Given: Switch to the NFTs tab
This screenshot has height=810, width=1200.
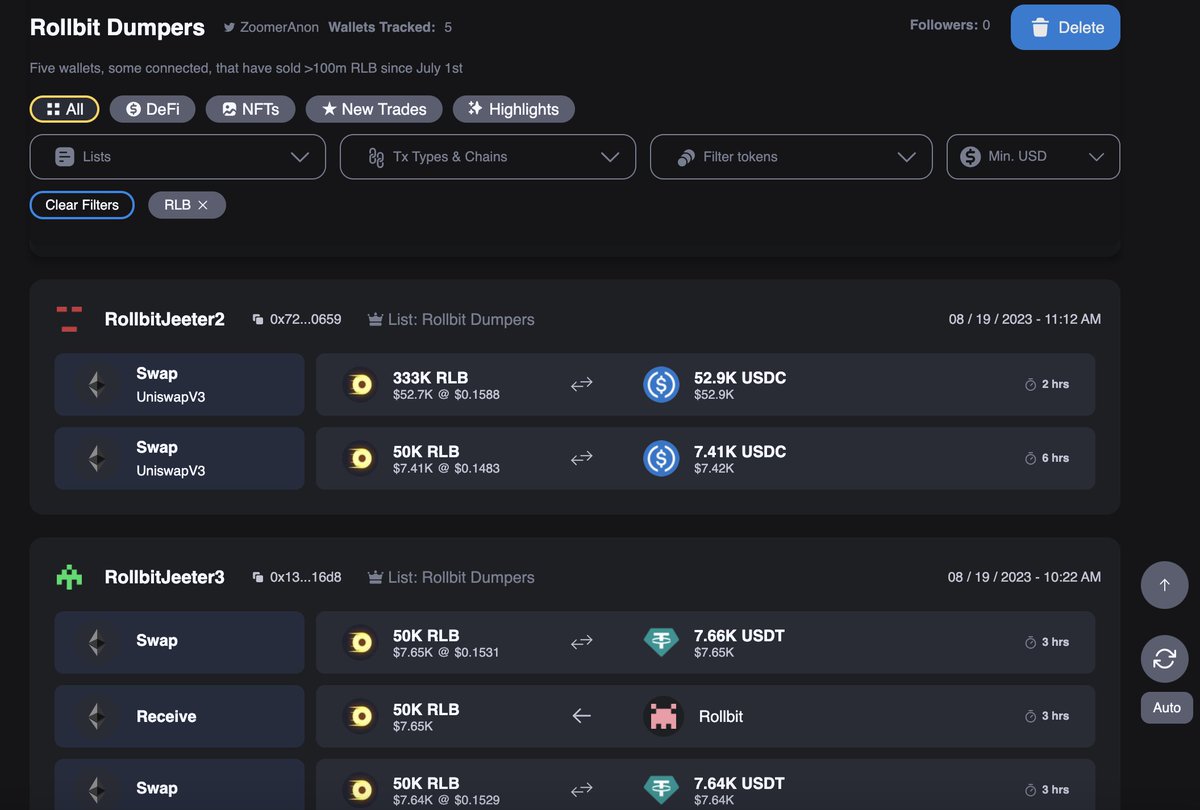Looking at the screenshot, I should [250, 109].
